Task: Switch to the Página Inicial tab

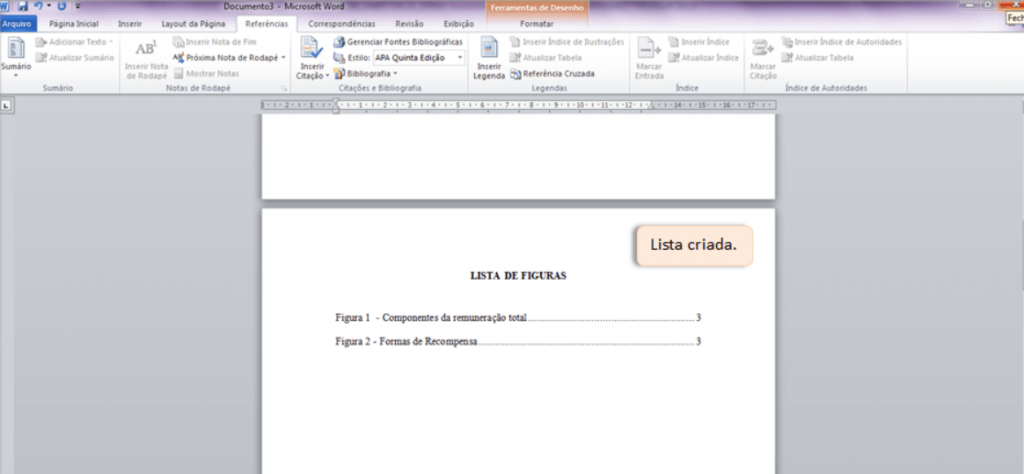Action: pos(73,23)
